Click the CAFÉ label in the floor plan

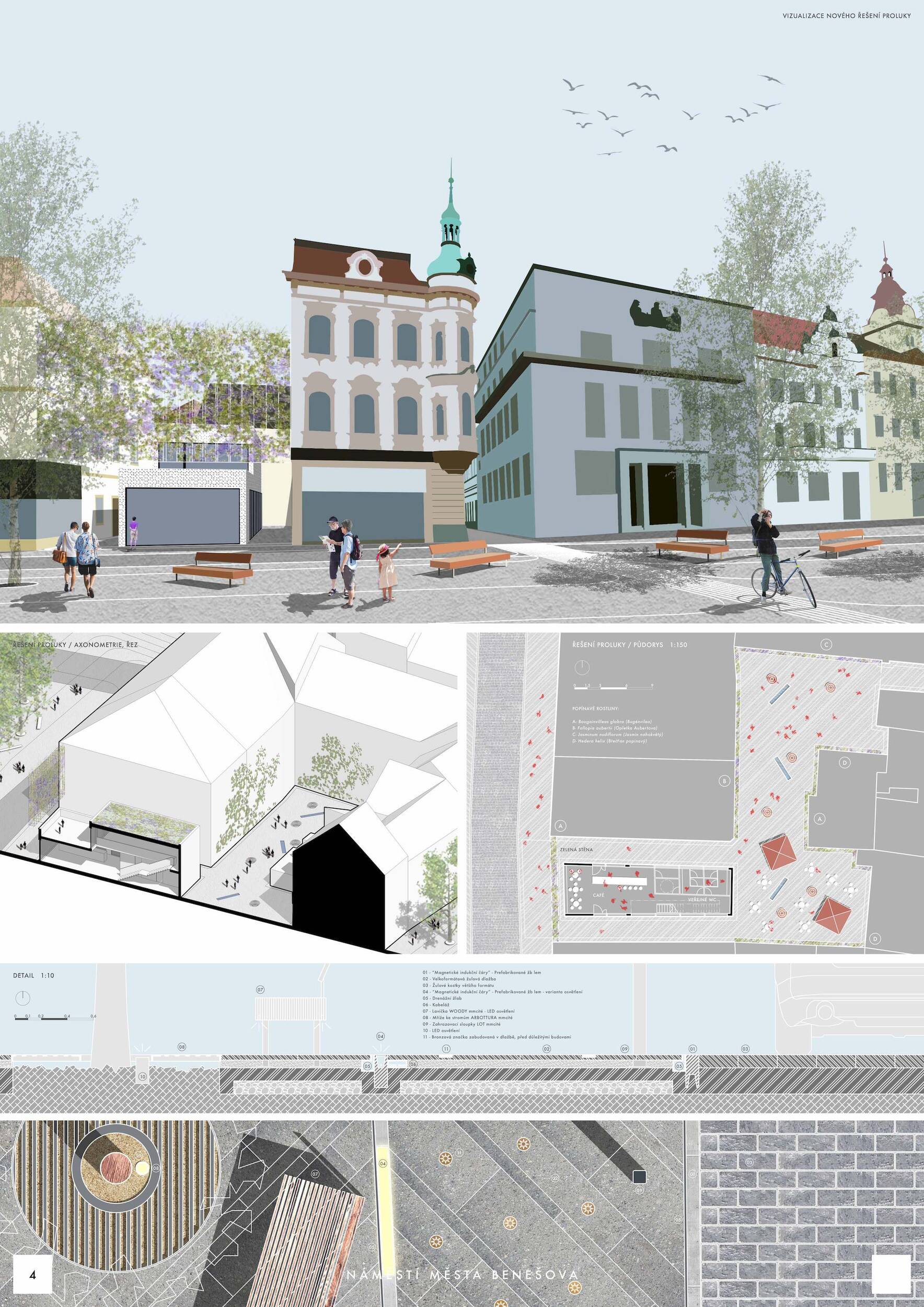click(598, 896)
